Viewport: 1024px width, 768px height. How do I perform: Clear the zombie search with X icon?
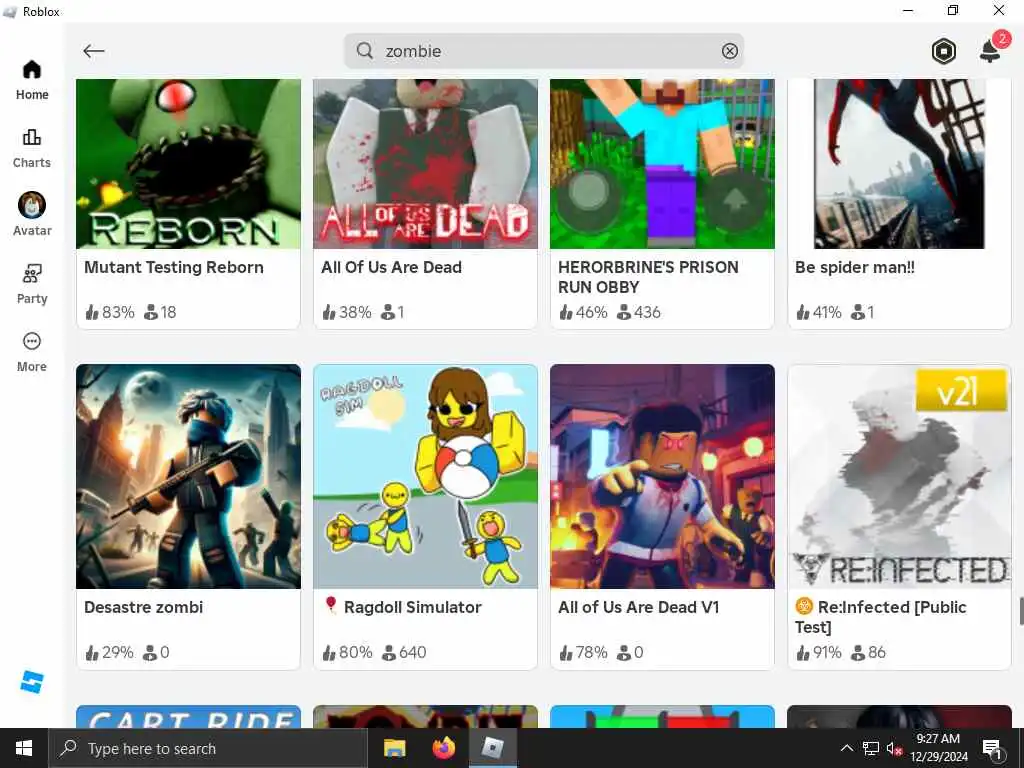click(729, 51)
